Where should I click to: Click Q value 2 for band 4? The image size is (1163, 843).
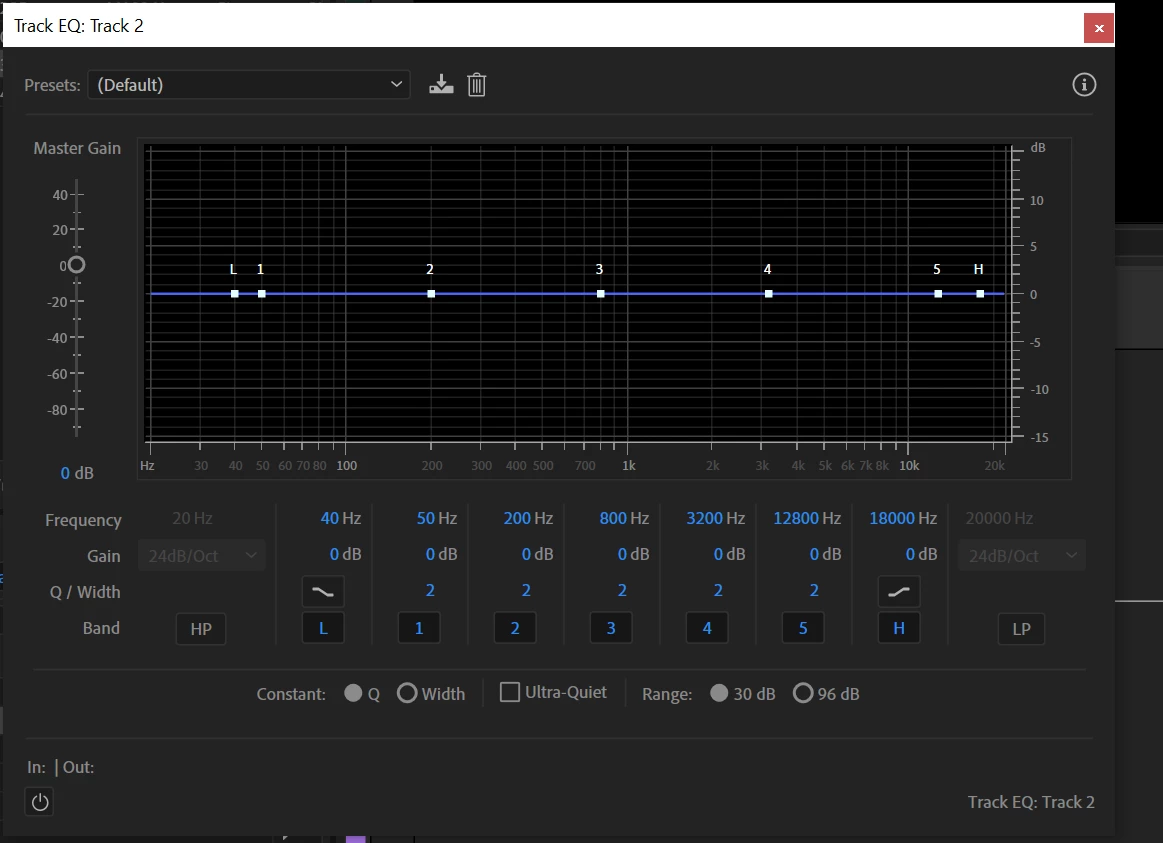(x=718, y=590)
